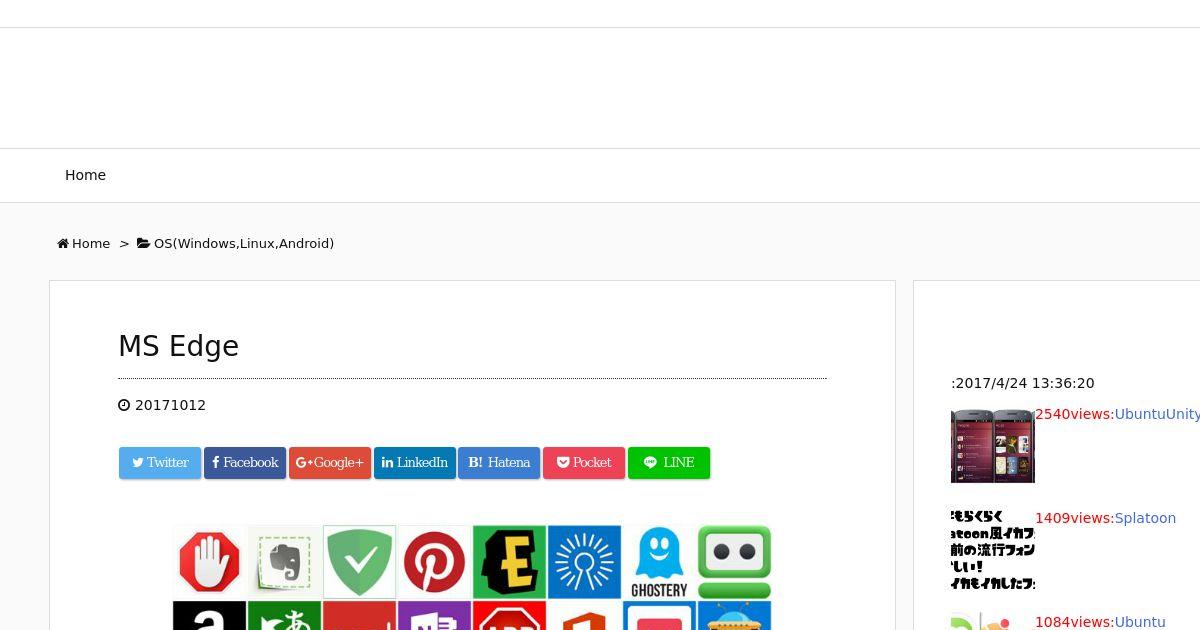Click the red Adblock Plus stop-sign icon
The image size is (1200, 630).
[x=509, y=615]
